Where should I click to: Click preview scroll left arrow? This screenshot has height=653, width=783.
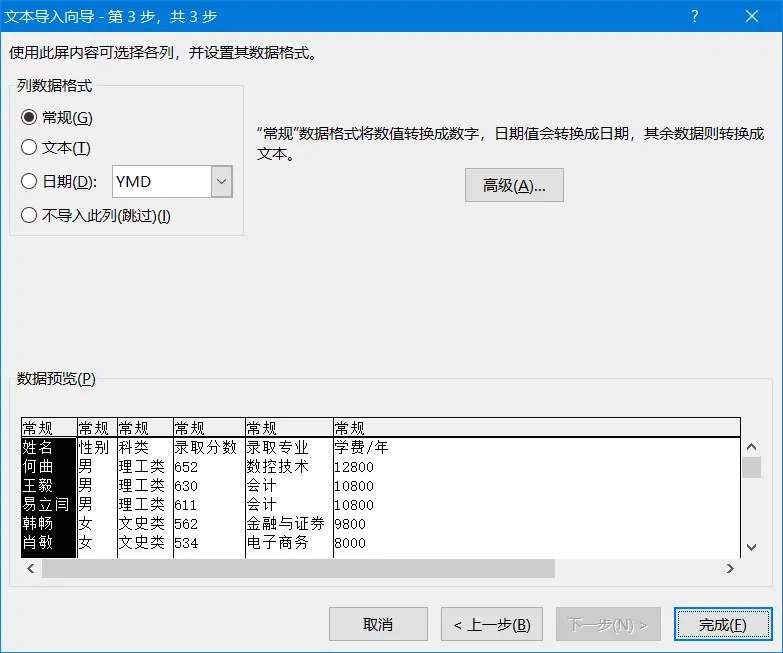pyautogui.click(x=31, y=569)
